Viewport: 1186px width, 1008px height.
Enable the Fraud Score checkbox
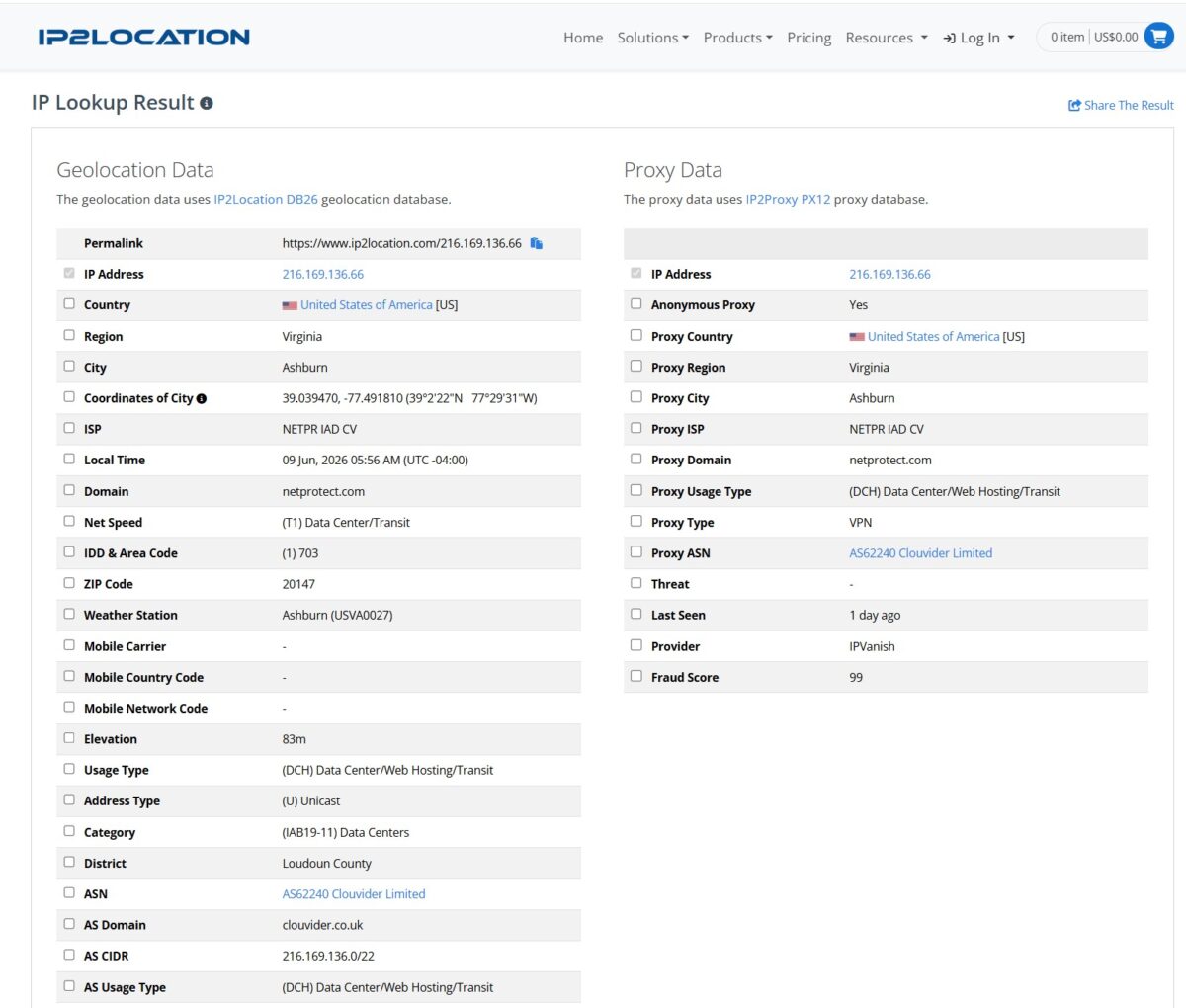pos(636,676)
